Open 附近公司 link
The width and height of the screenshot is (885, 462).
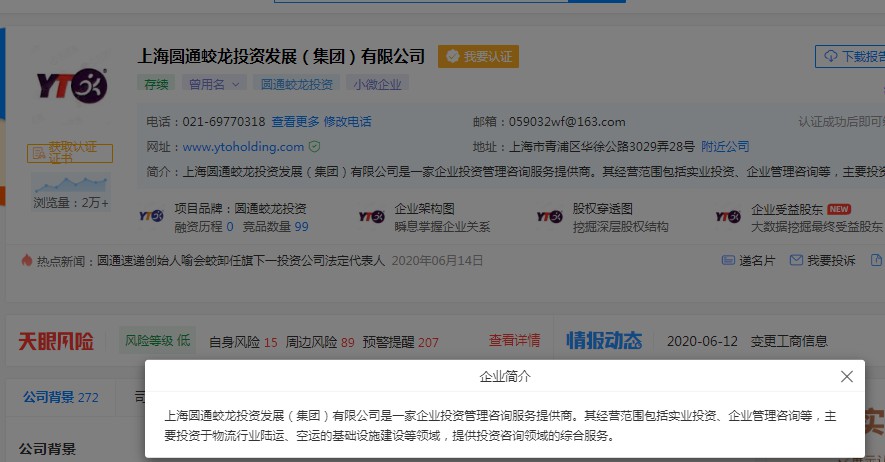725,147
